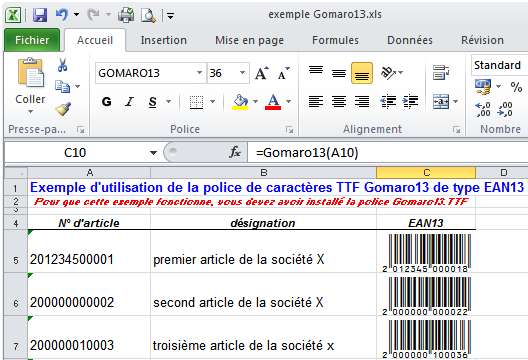Center text horizontally
The height and width of the screenshot is (360, 528).
339,101
